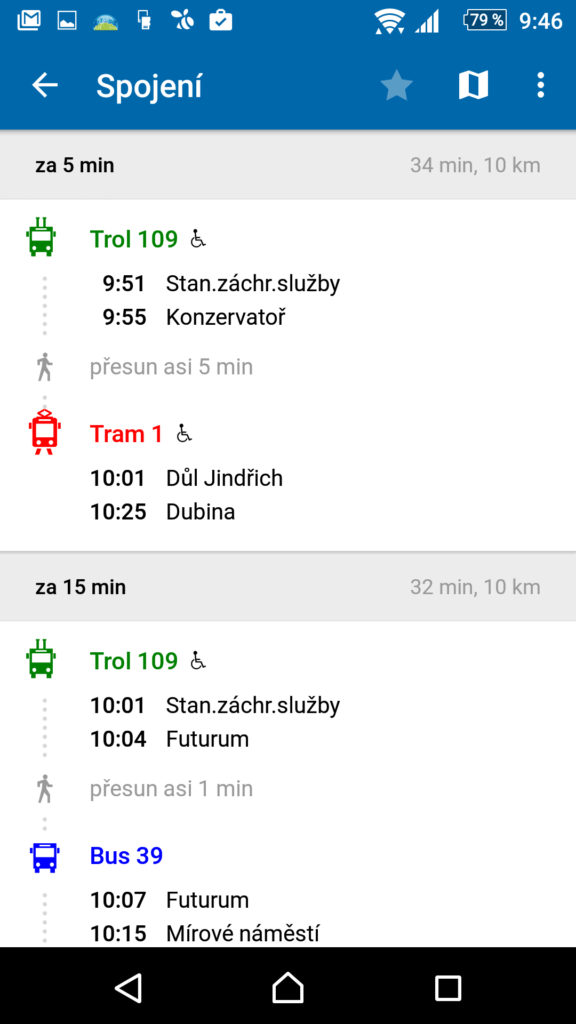Select the 'za 5 min' connection header
This screenshot has height=1024, width=576.
[288, 165]
